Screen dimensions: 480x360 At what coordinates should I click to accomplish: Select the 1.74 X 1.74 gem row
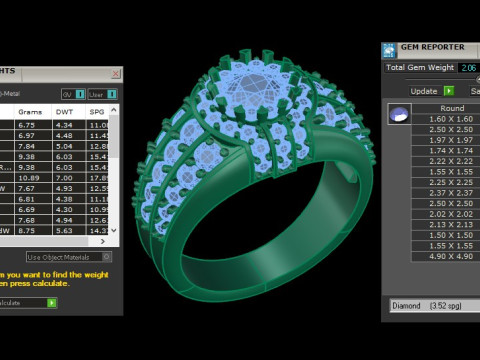(x=446, y=151)
